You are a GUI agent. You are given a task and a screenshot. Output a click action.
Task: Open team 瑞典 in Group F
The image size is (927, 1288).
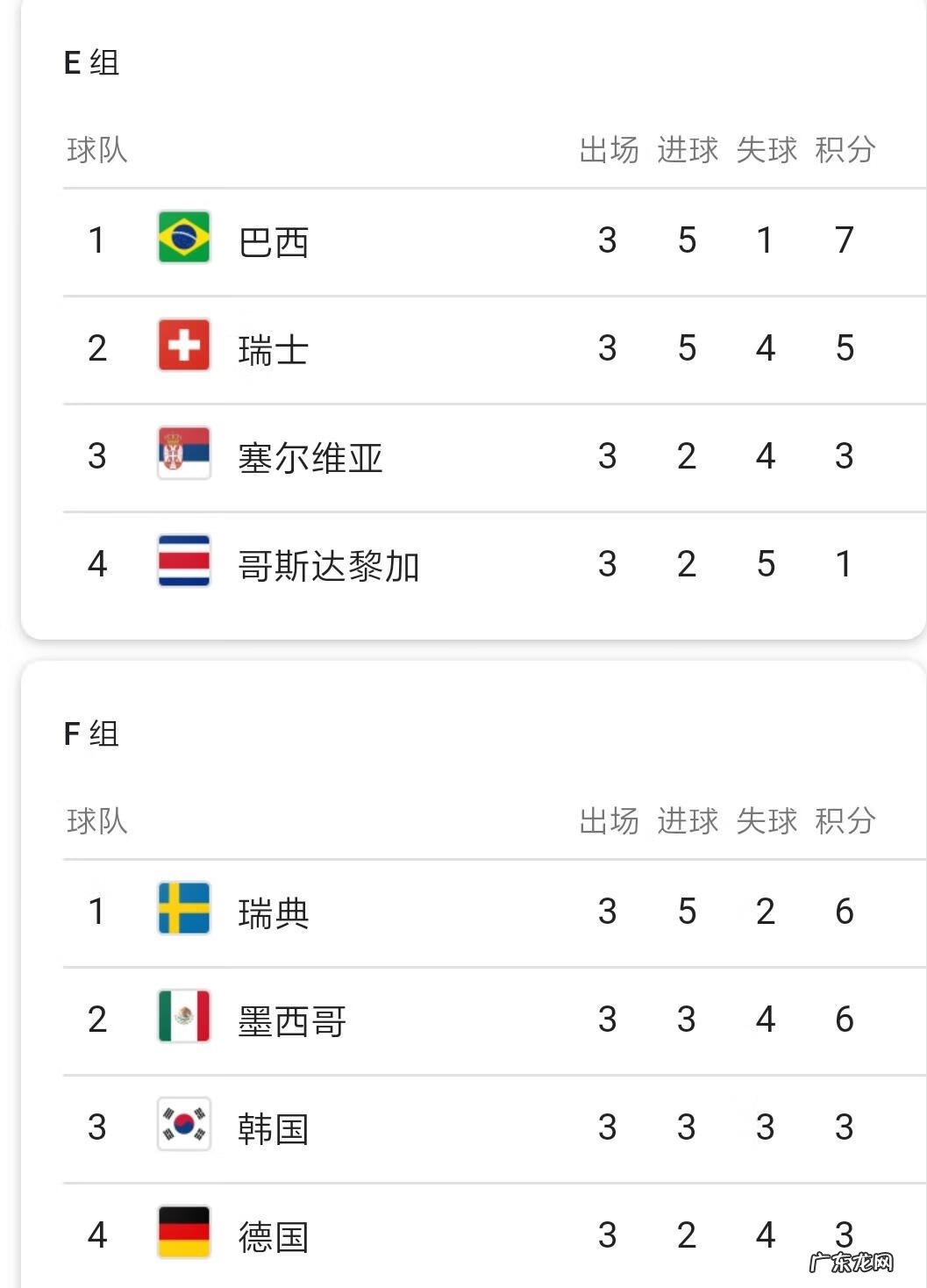(274, 913)
